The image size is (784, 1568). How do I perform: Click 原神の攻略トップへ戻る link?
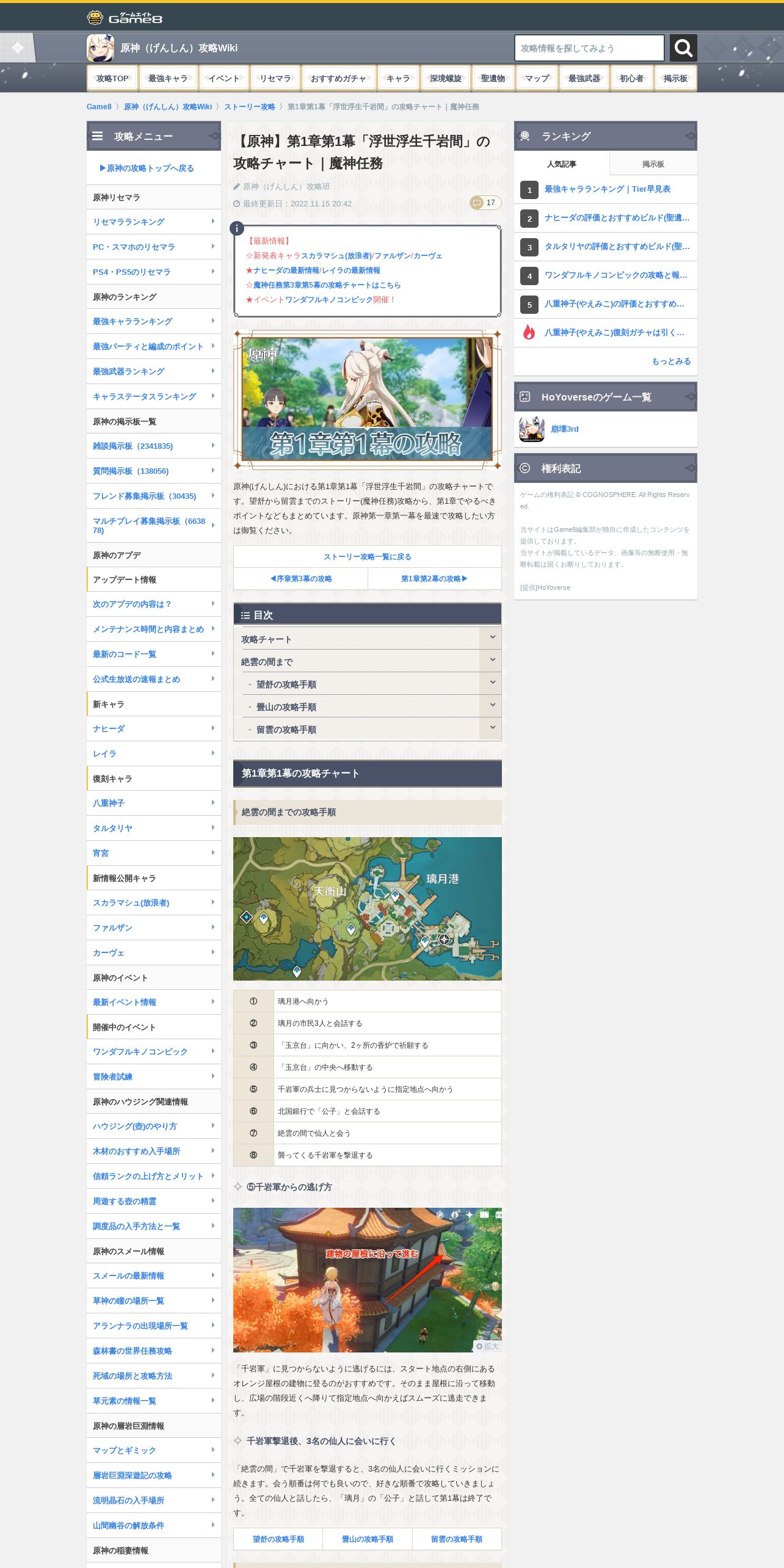pyautogui.click(x=147, y=168)
